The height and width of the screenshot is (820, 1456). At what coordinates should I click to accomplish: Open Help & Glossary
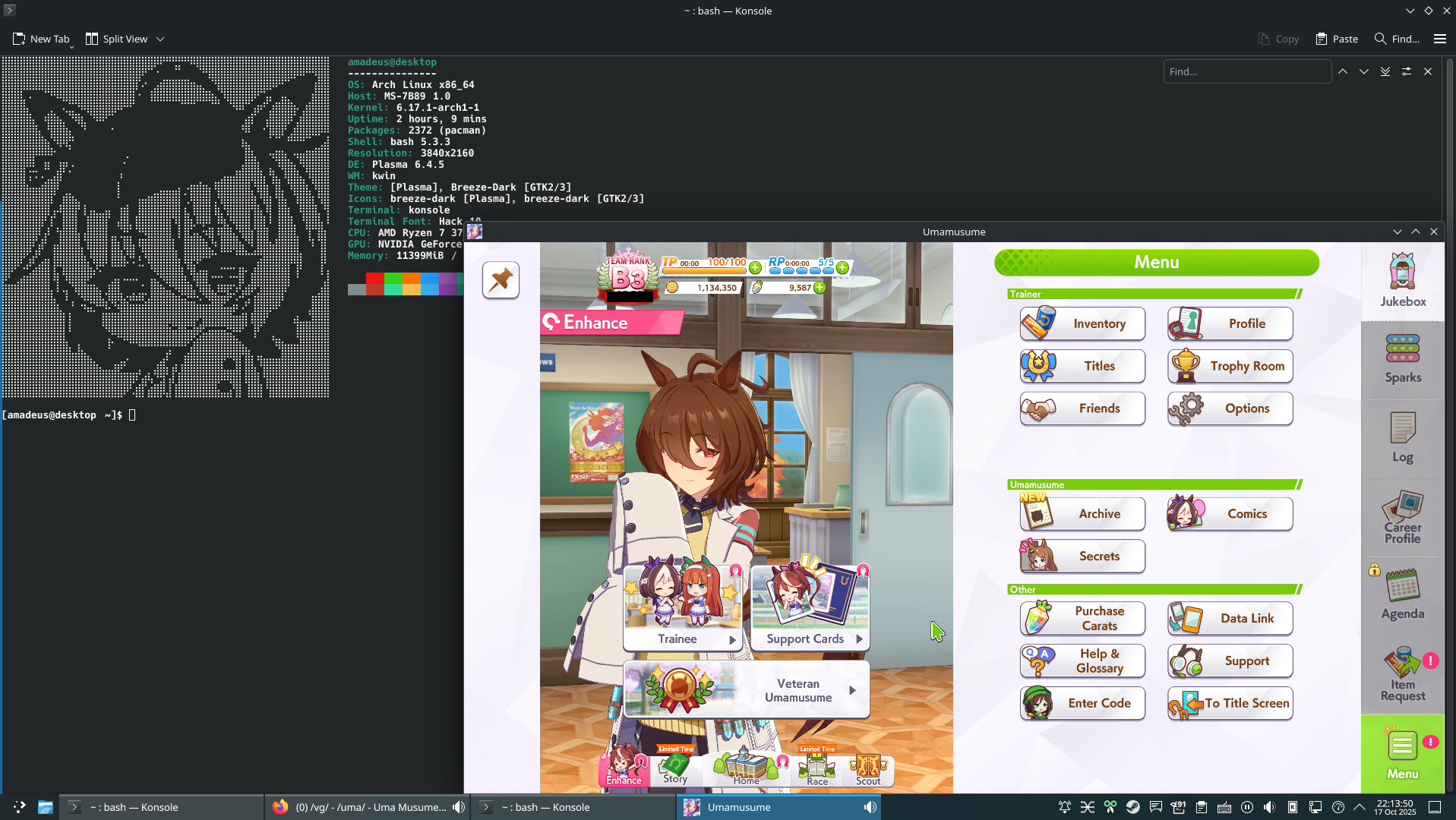(x=1082, y=661)
